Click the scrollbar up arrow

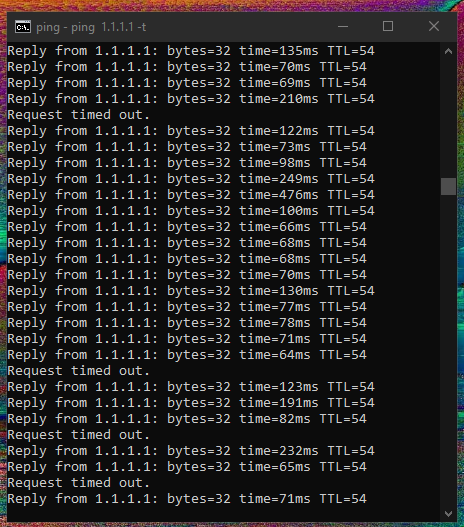tap(448, 51)
